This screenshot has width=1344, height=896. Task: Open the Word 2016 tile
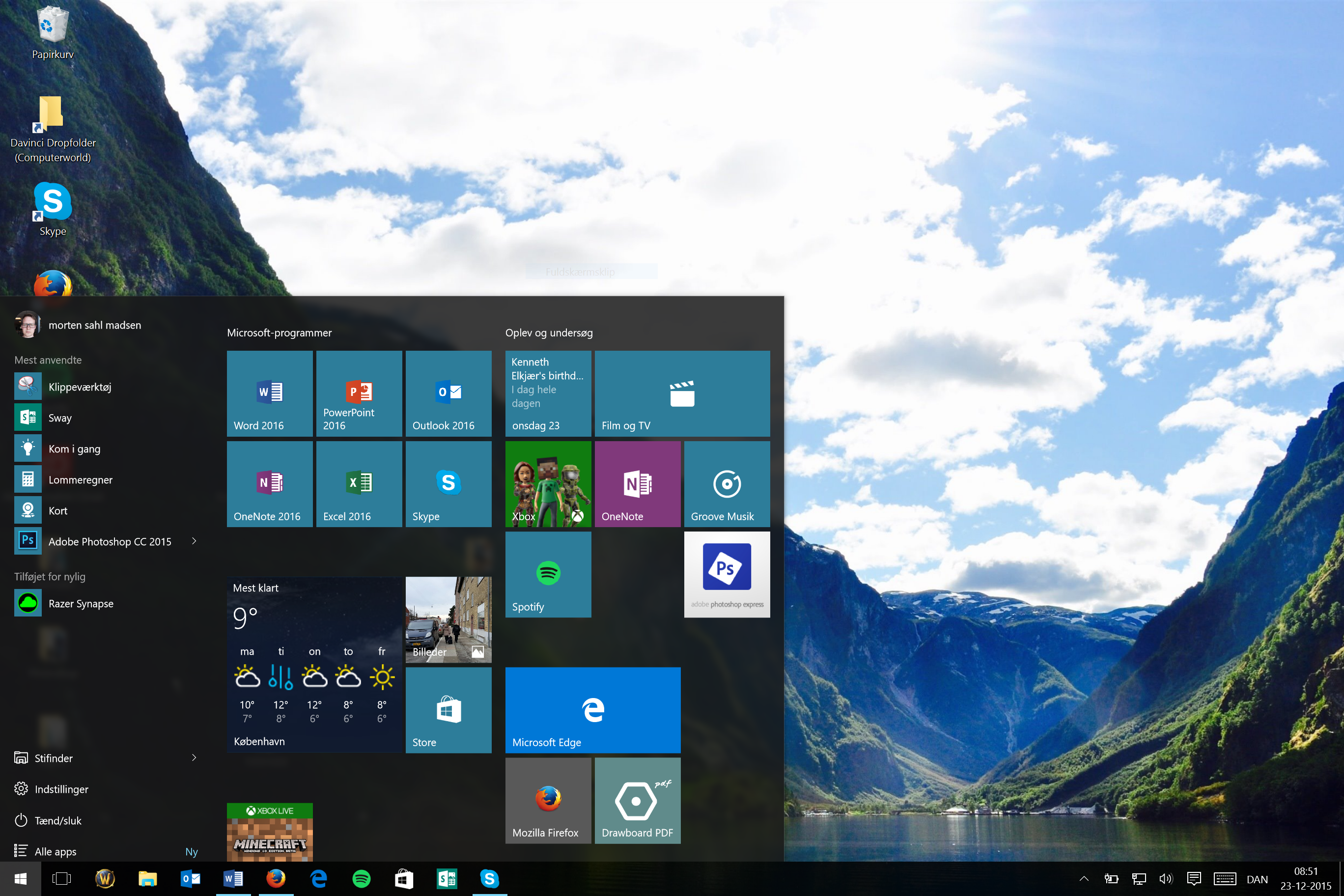269,393
